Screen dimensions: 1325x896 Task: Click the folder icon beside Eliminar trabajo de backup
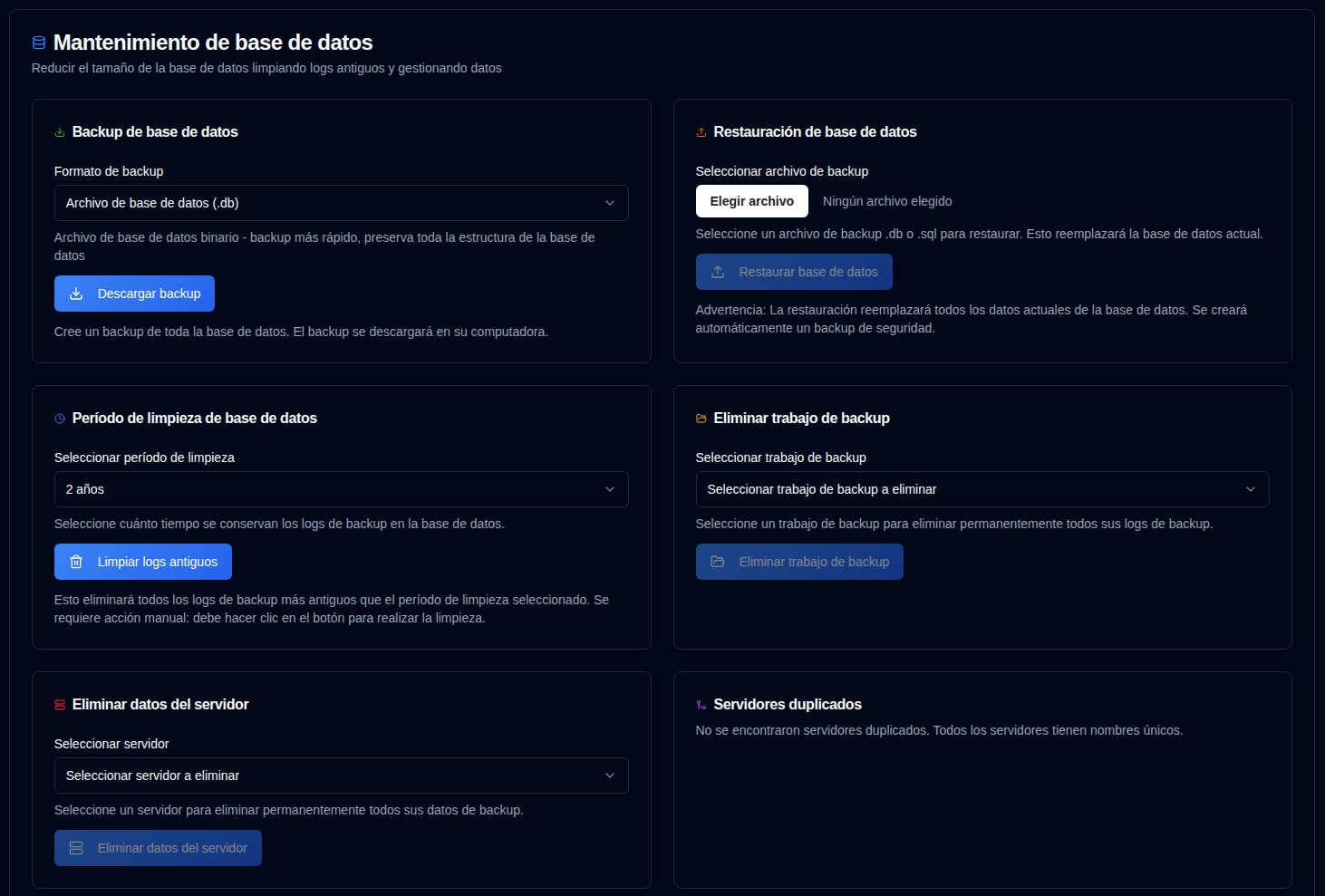coord(701,418)
